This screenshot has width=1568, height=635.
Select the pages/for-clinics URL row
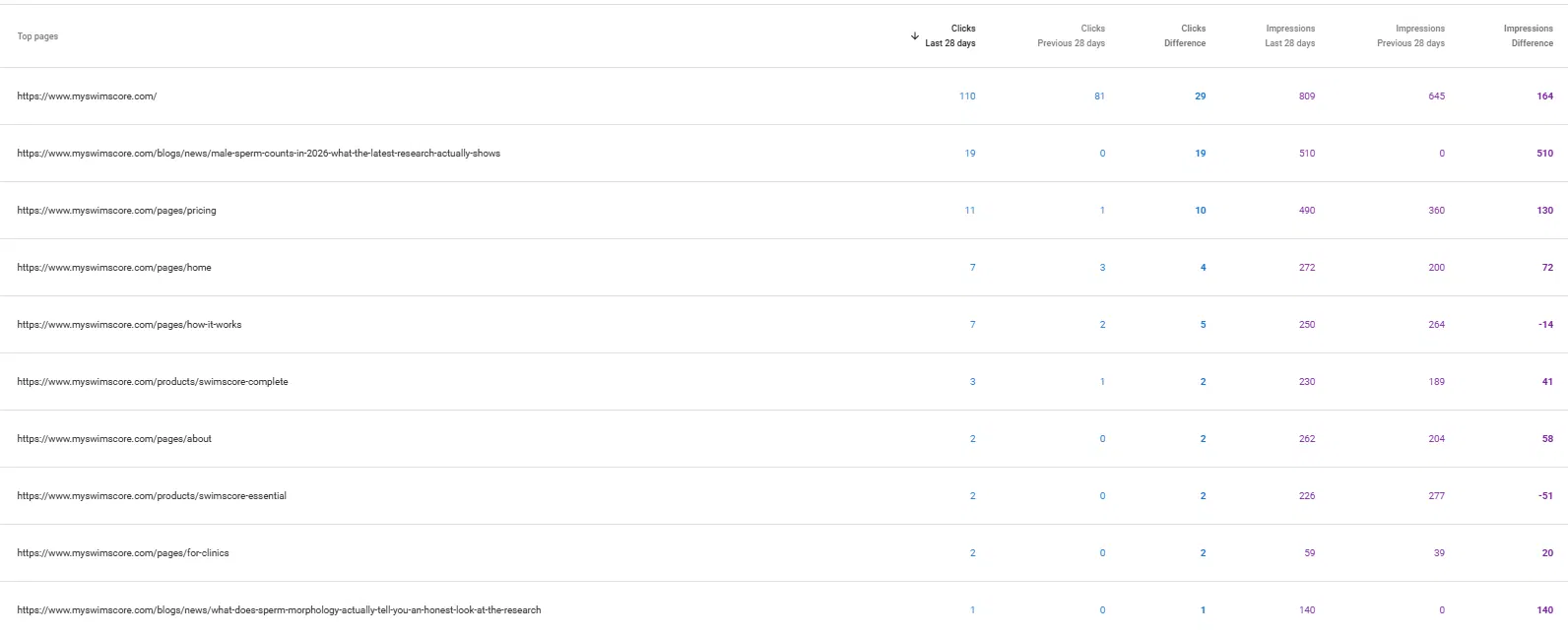[784, 553]
